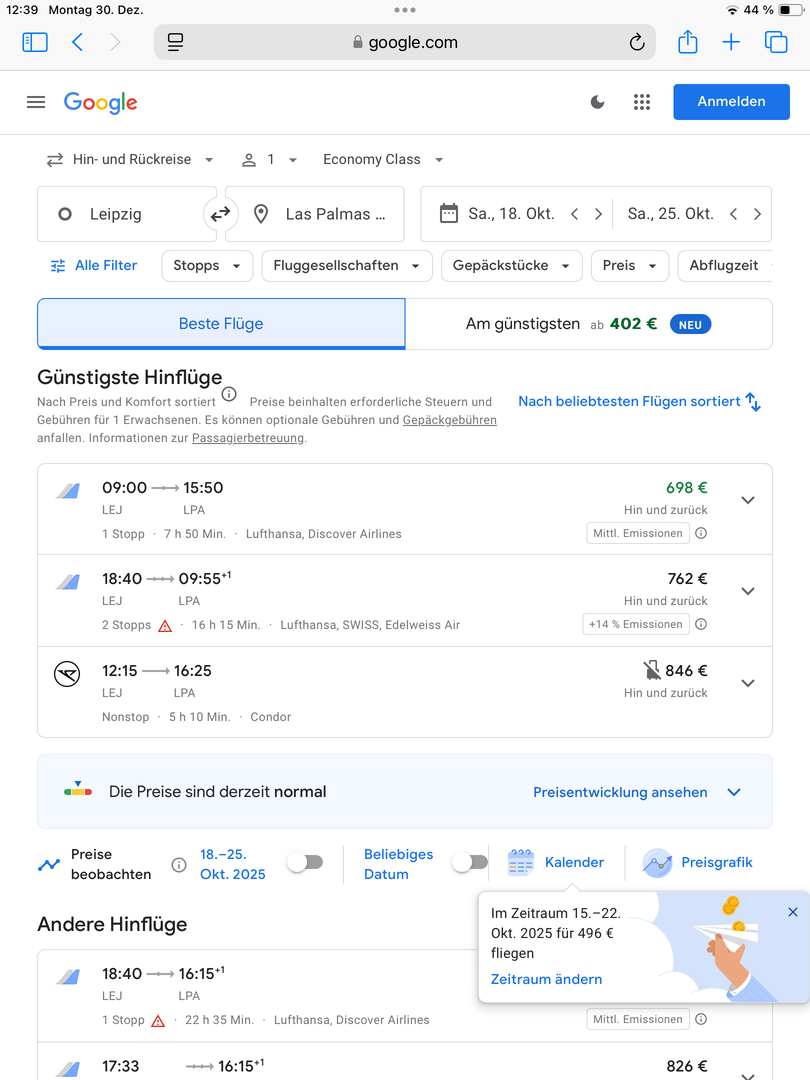810x1080 pixels.
Task: Click the Anmelden button
Action: [731, 102]
